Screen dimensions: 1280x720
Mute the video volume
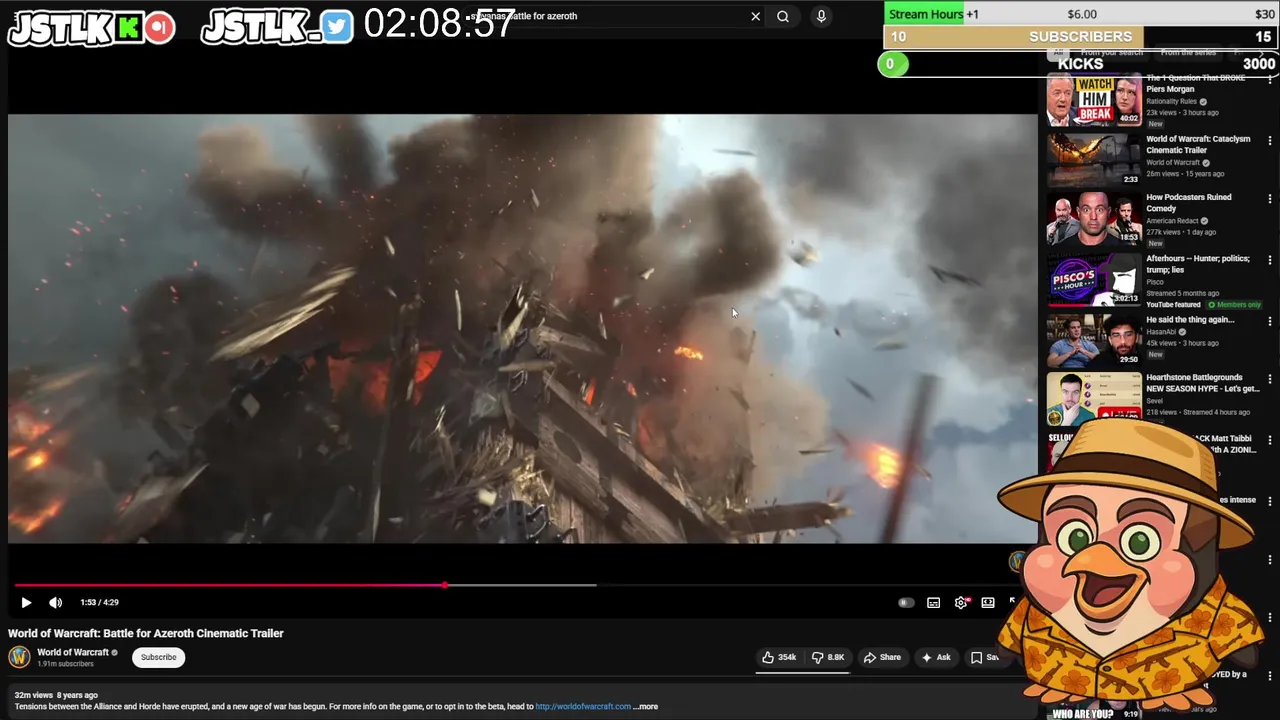pos(56,602)
